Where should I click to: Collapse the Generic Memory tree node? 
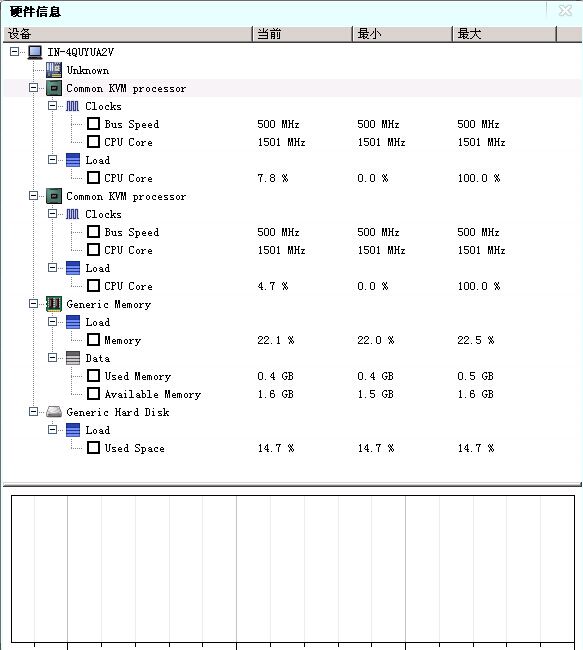(x=33, y=304)
